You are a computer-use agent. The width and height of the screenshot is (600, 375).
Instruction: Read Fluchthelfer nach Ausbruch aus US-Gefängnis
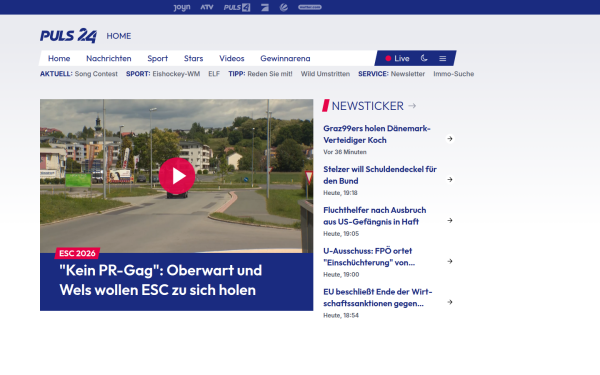coord(375,216)
